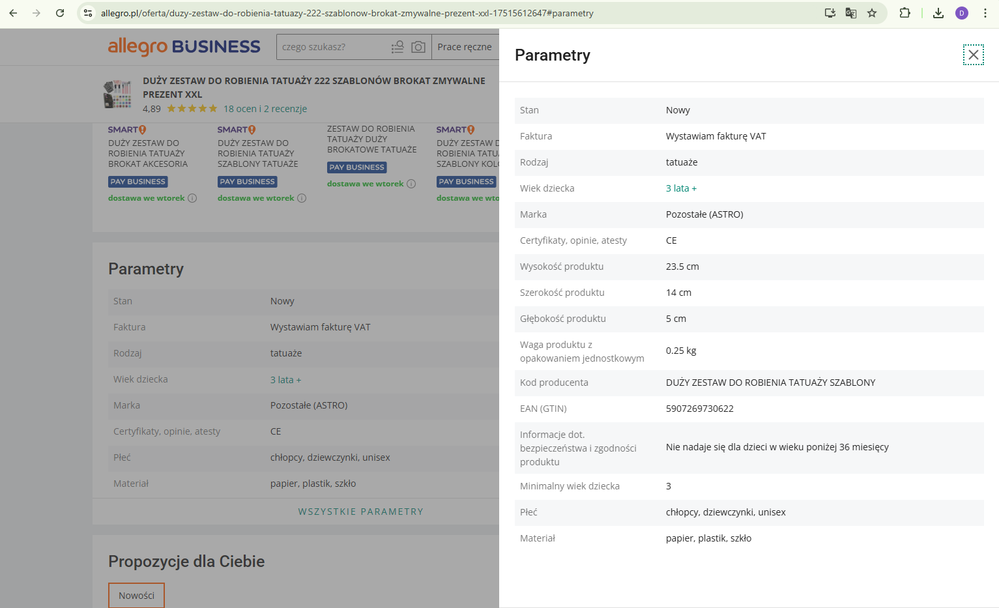Click the install app icon in address bar
999x608 pixels.
[x=830, y=13]
